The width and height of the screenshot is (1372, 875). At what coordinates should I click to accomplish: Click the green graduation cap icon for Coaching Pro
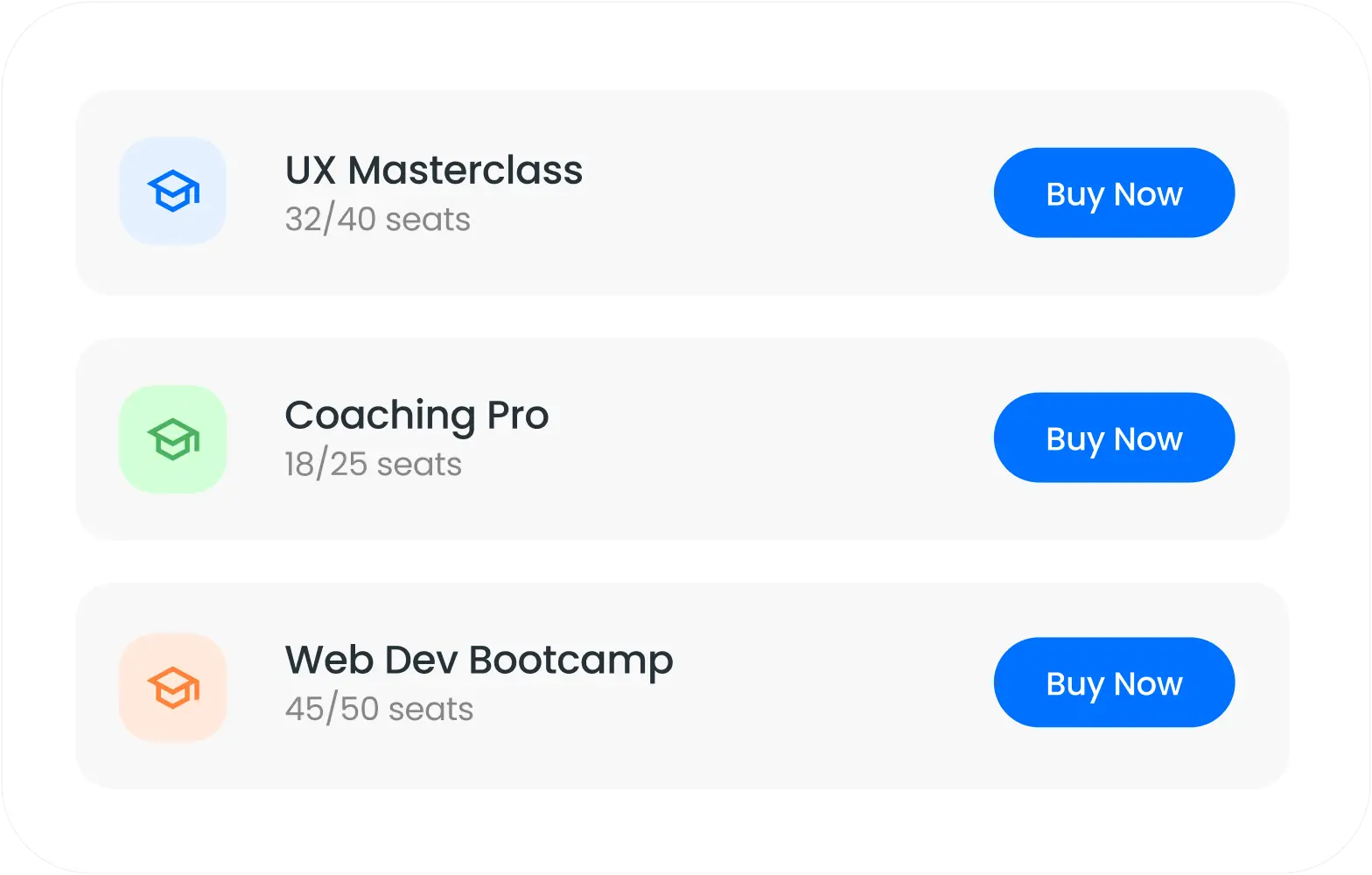coord(172,437)
